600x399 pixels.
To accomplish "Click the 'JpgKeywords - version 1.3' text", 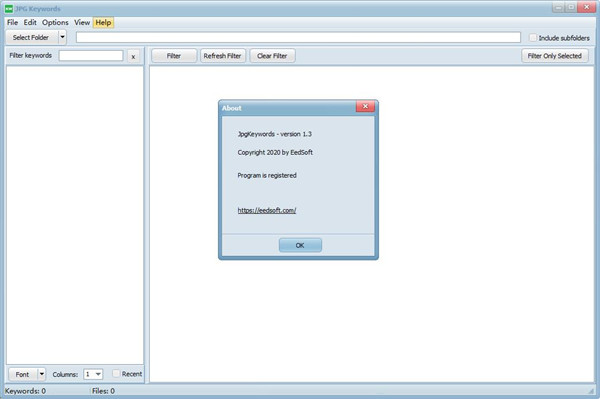I will pyautogui.click(x=274, y=134).
